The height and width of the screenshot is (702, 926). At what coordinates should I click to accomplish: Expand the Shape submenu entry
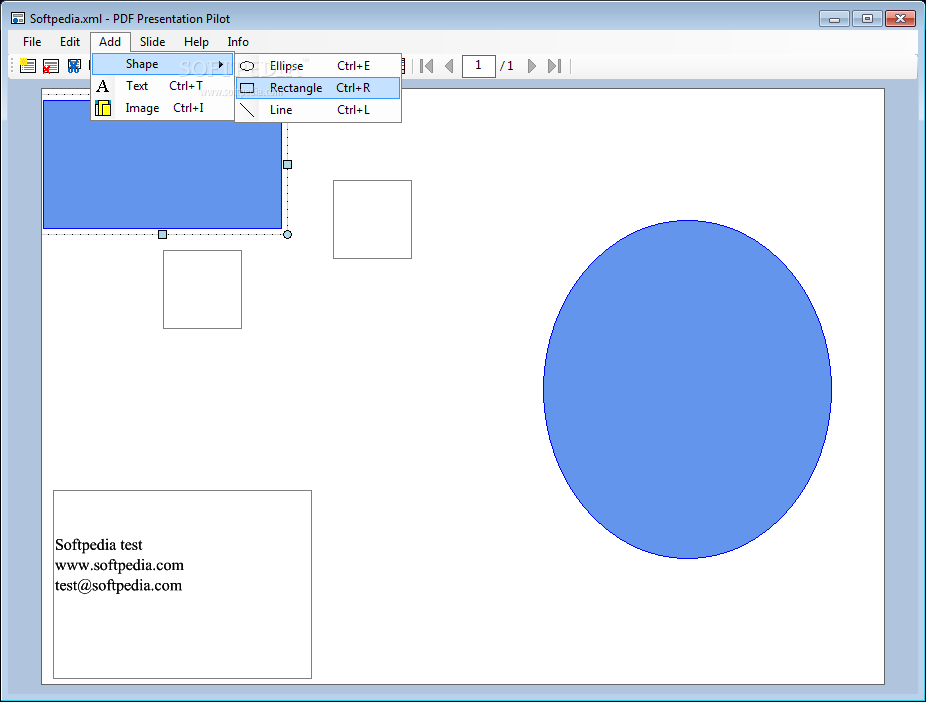click(x=163, y=64)
